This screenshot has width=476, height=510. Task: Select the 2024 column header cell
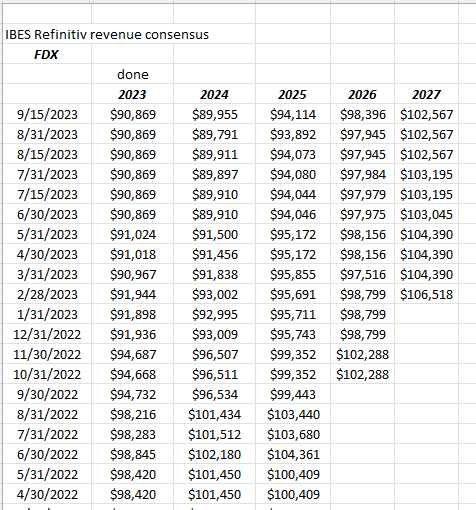(215, 94)
